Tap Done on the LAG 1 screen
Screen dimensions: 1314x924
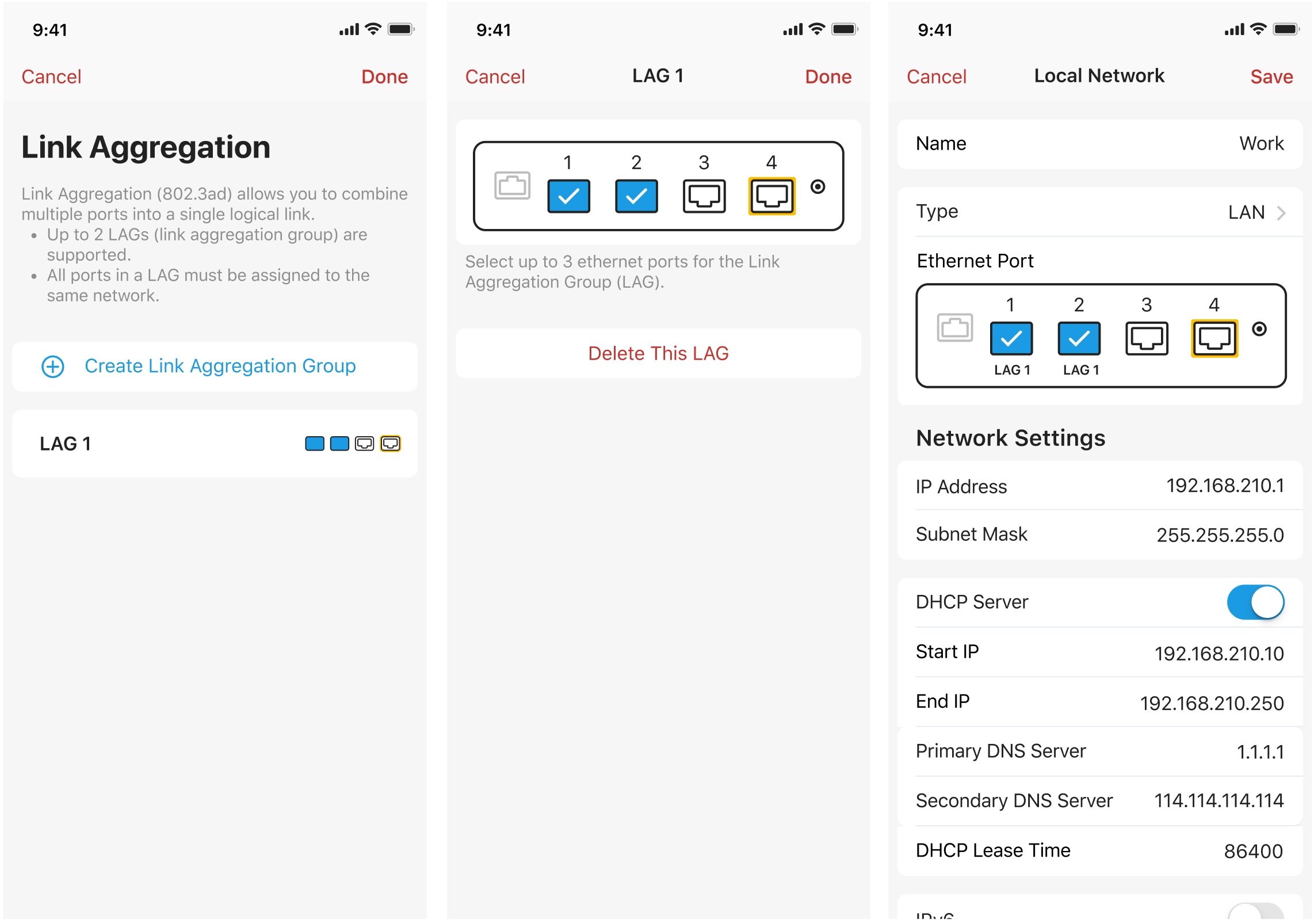(828, 77)
